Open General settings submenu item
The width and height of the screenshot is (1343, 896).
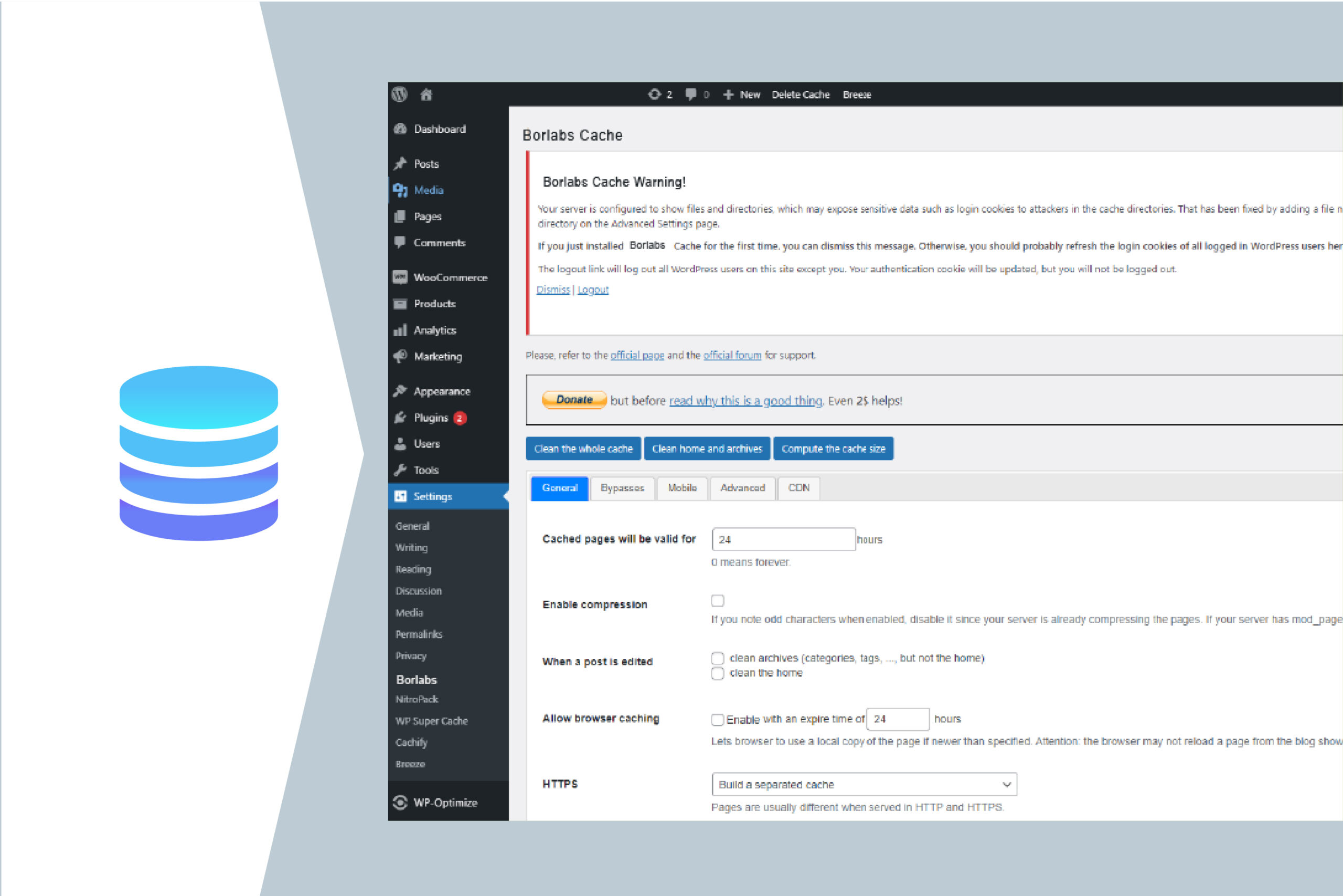pyautogui.click(x=412, y=526)
